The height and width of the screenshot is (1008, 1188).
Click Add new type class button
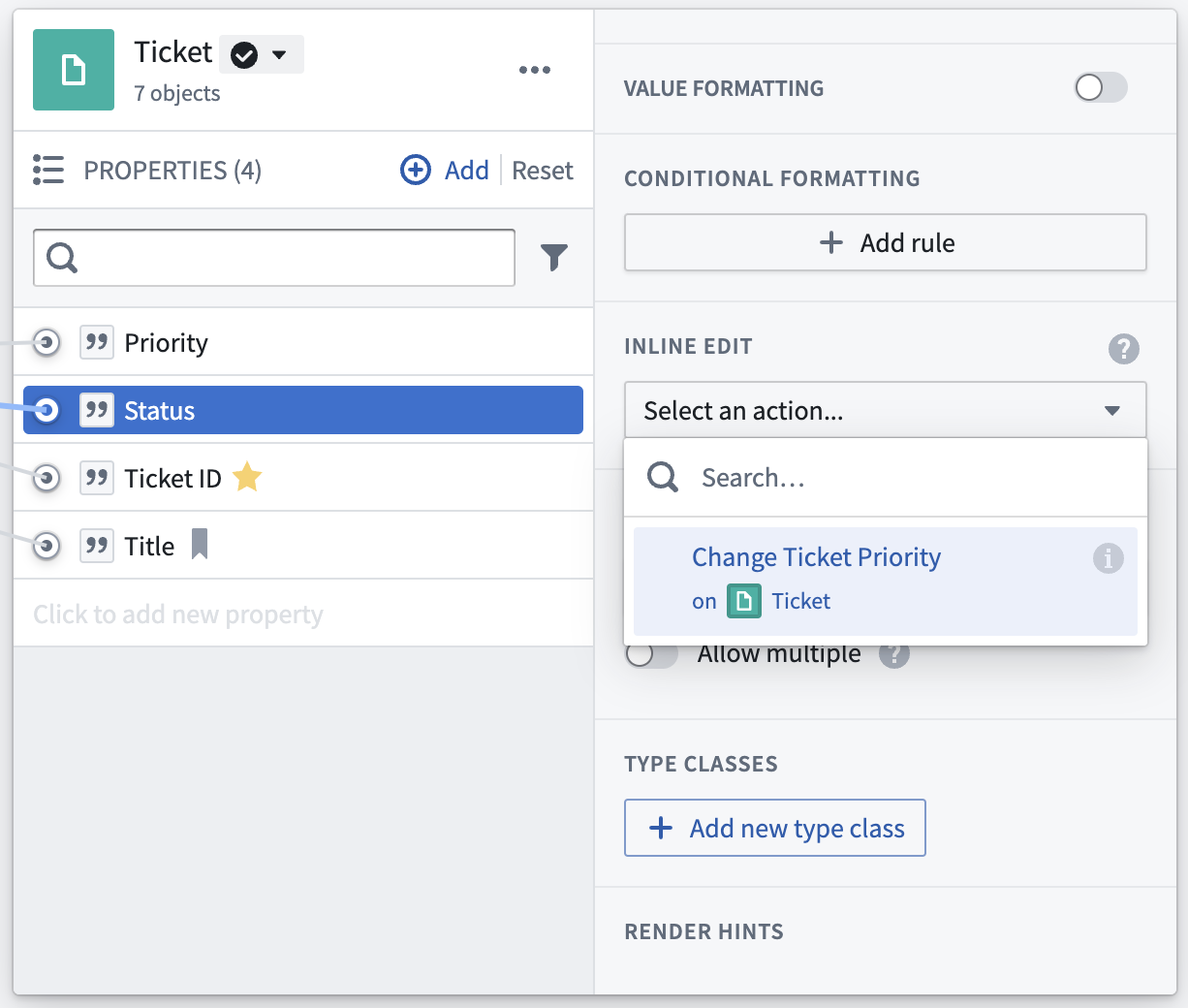pyautogui.click(x=775, y=828)
